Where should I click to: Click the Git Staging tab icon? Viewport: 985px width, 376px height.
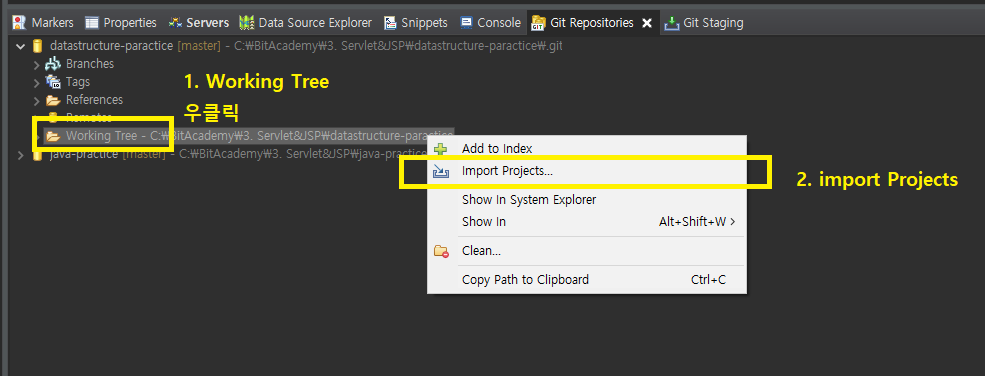point(672,23)
